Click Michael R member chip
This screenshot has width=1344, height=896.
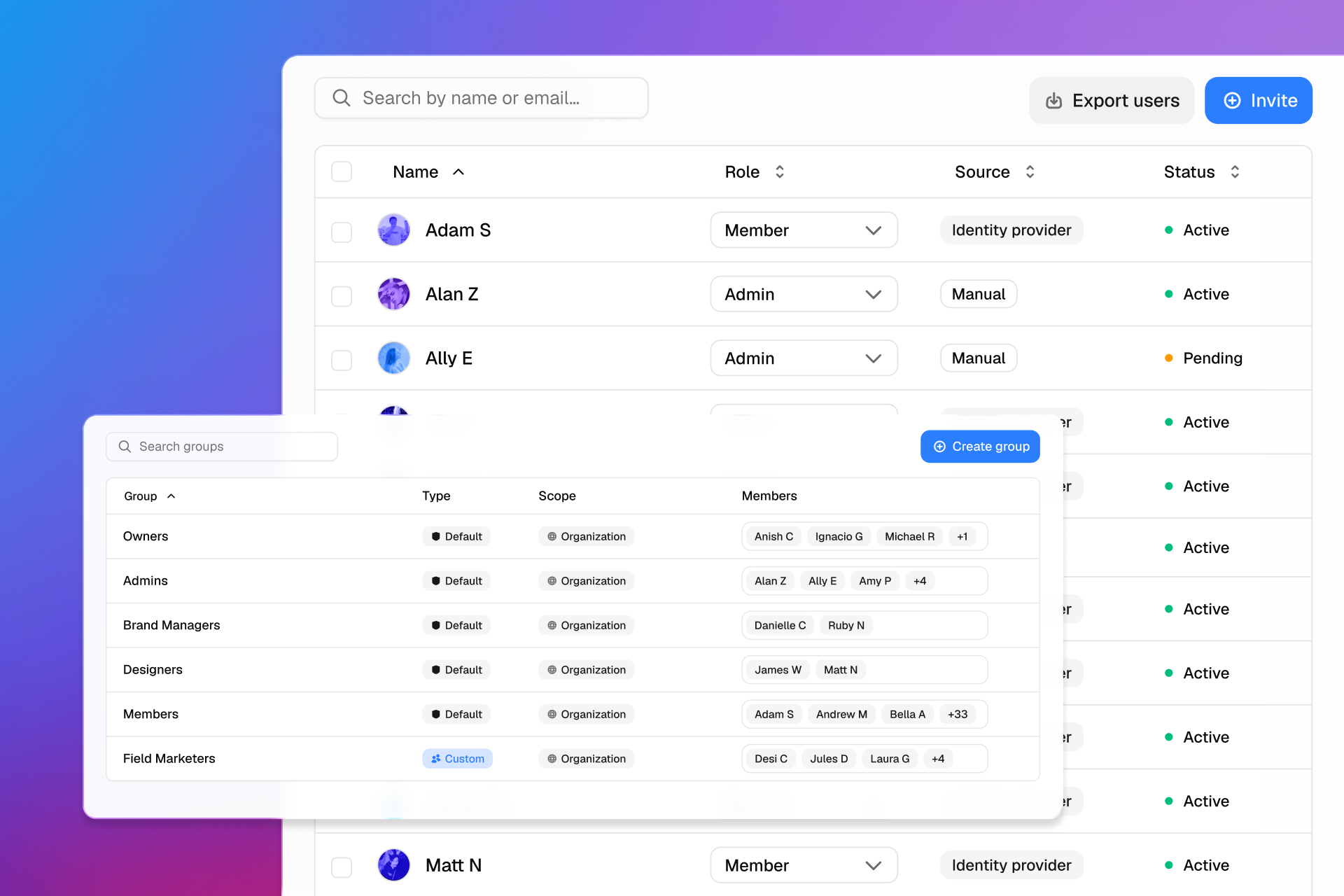[909, 536]
